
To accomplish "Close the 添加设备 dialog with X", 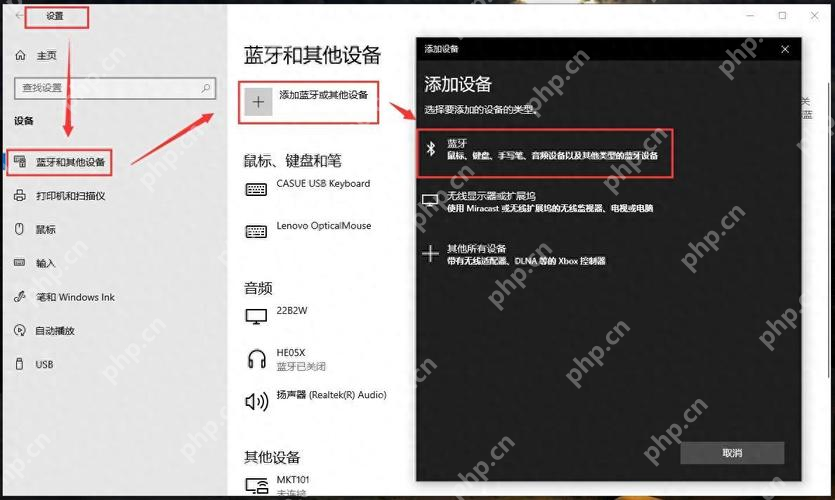I will point(785,49).
